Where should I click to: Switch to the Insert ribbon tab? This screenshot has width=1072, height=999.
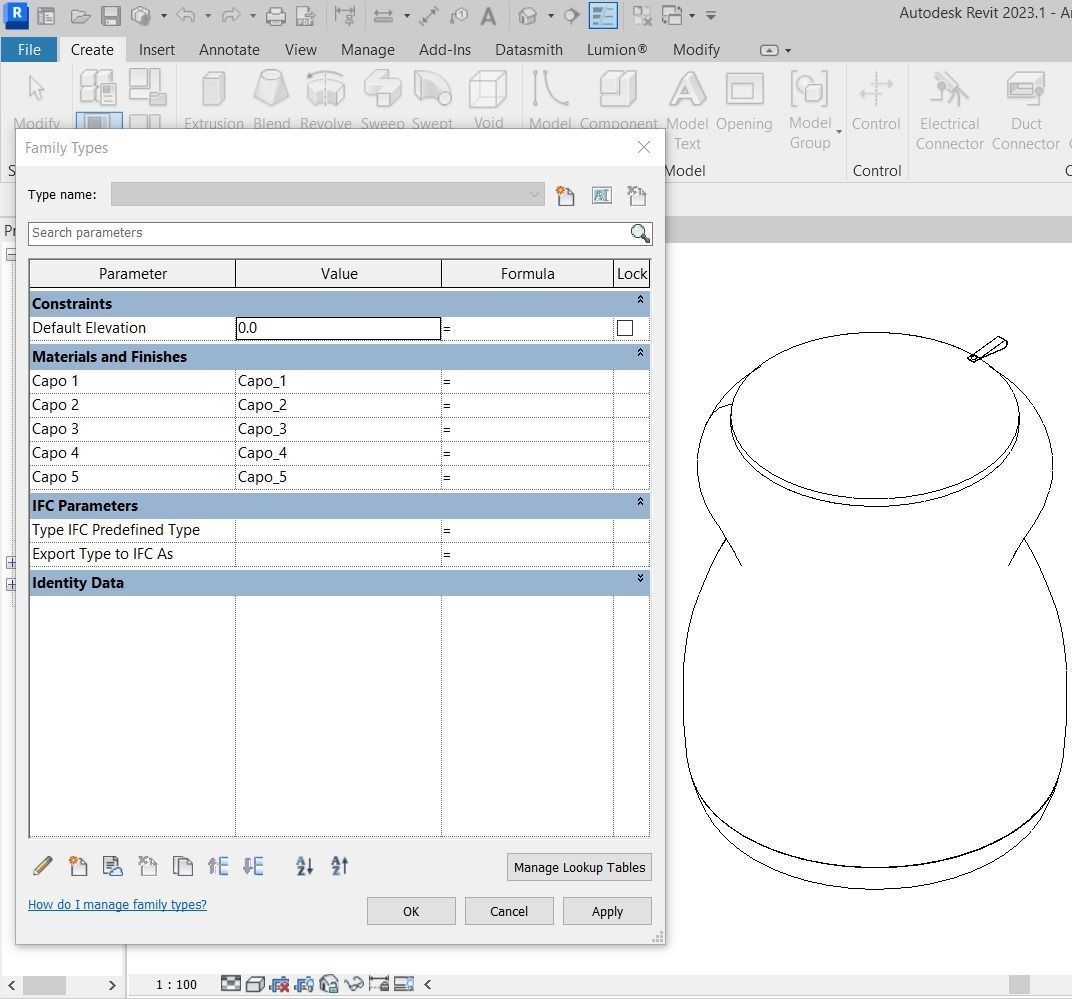click(x=157, y=50)
